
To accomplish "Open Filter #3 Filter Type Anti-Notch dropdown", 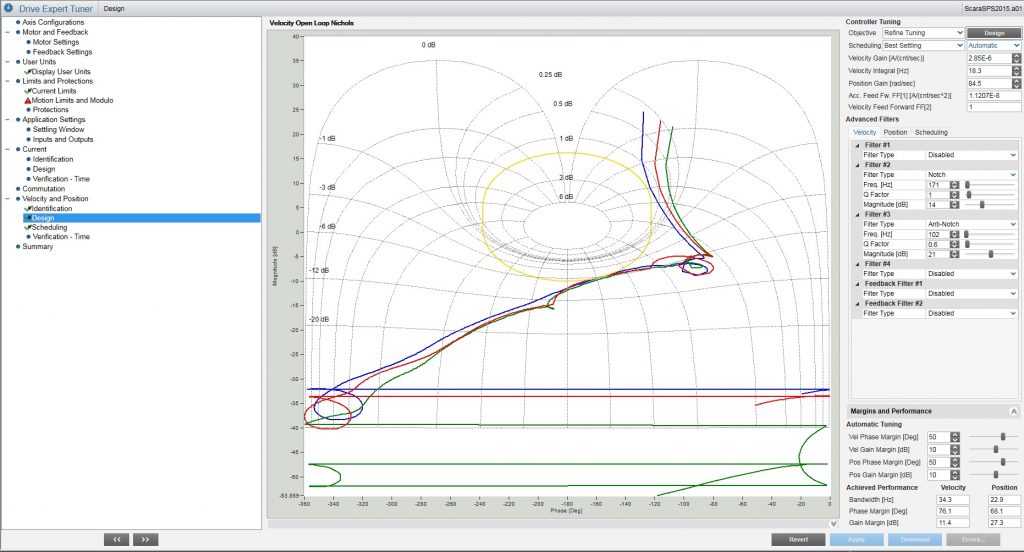I will click(x=970, y=224).
